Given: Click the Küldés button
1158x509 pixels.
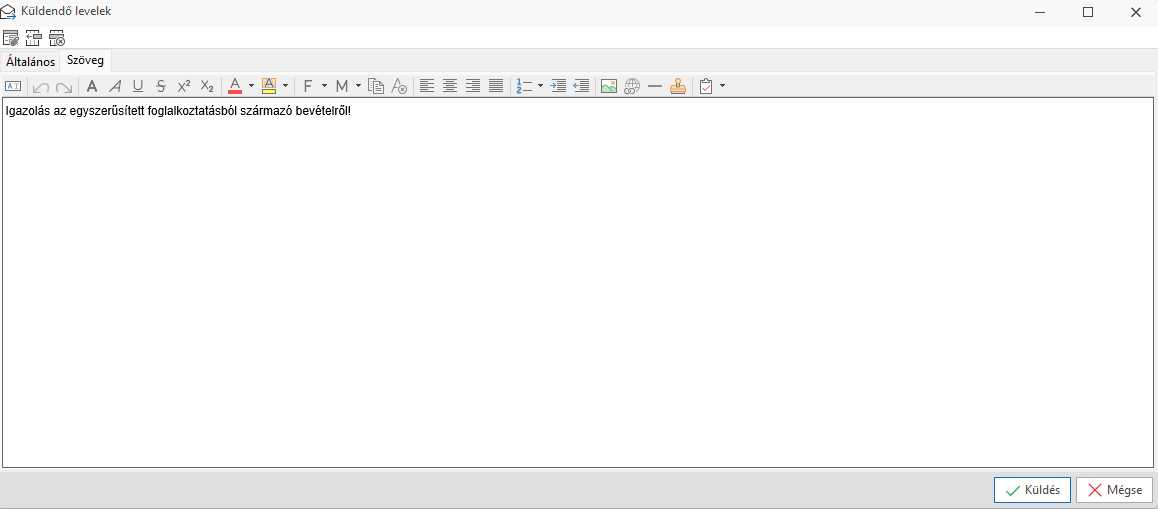Looking at the screenshot, I should pos(1032,490).
